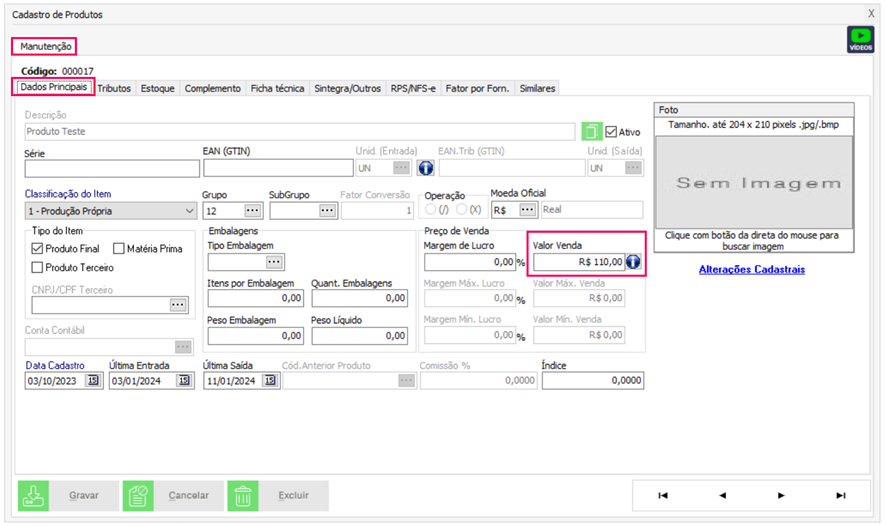Click info icon beside Unid. (Entrada)
886x526 pixels.
tap(424, 168)
